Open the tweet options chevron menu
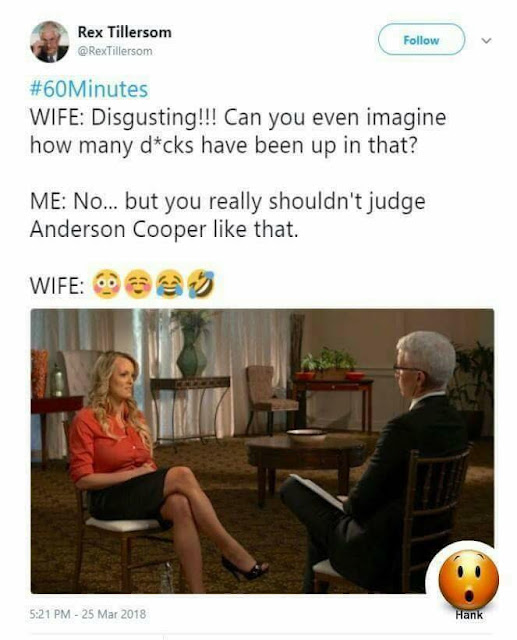517x640 pixels. pyautogui.click(x=486, y=40)
